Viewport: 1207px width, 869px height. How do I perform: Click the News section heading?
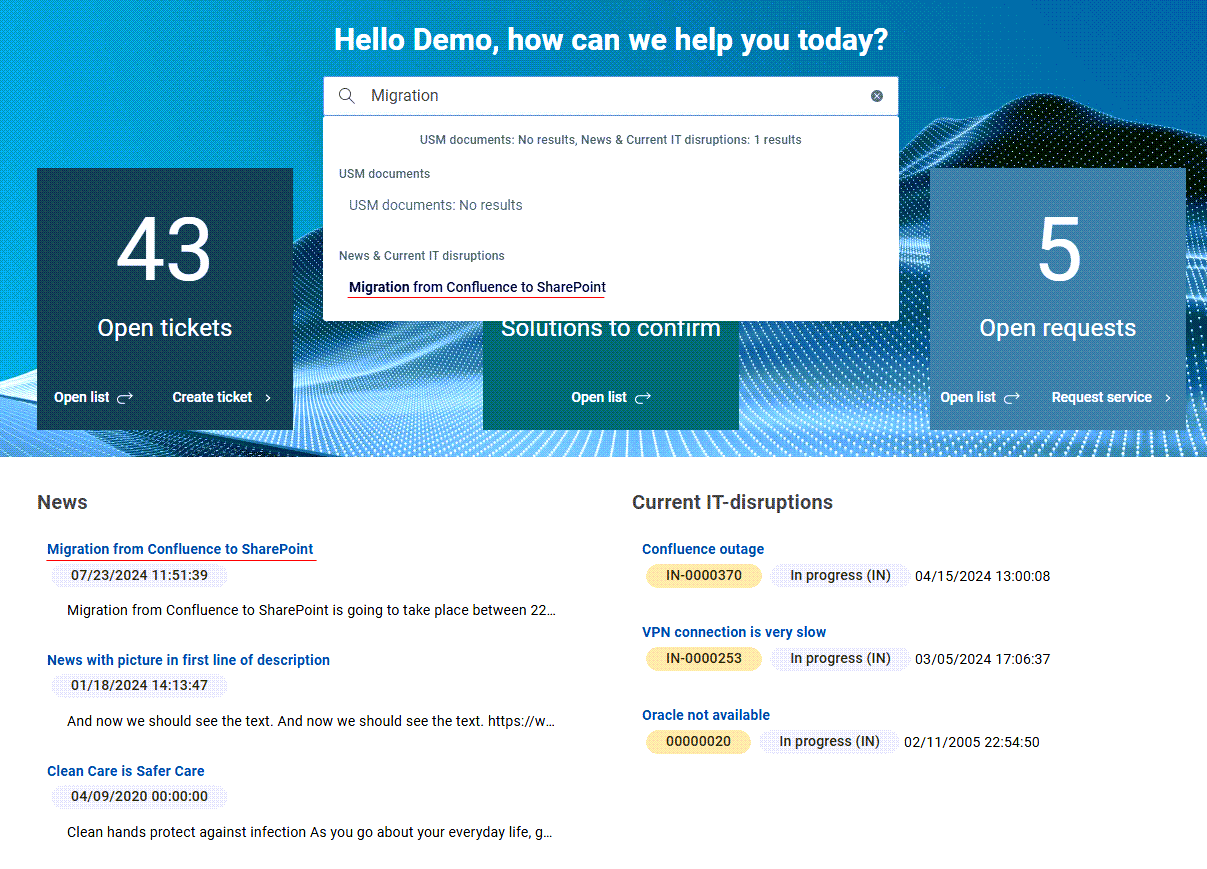pos(62,502)
